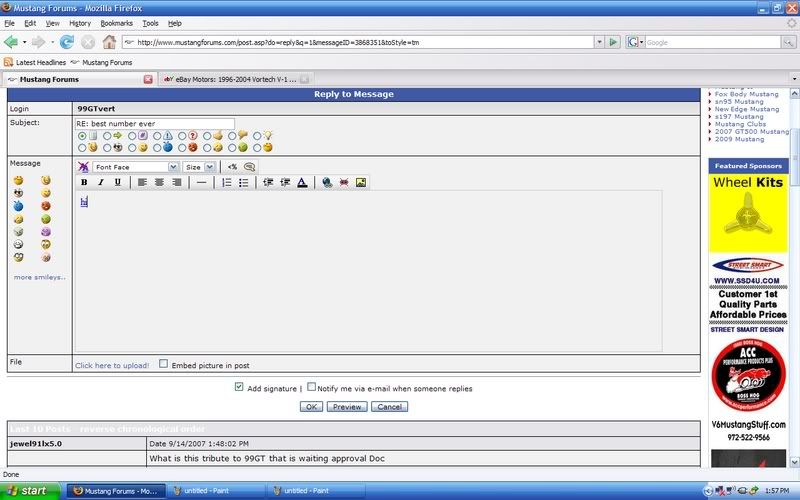Remove link using red unlink icon
This screenshot has width=800, height=500.
(x=344, y=182)
